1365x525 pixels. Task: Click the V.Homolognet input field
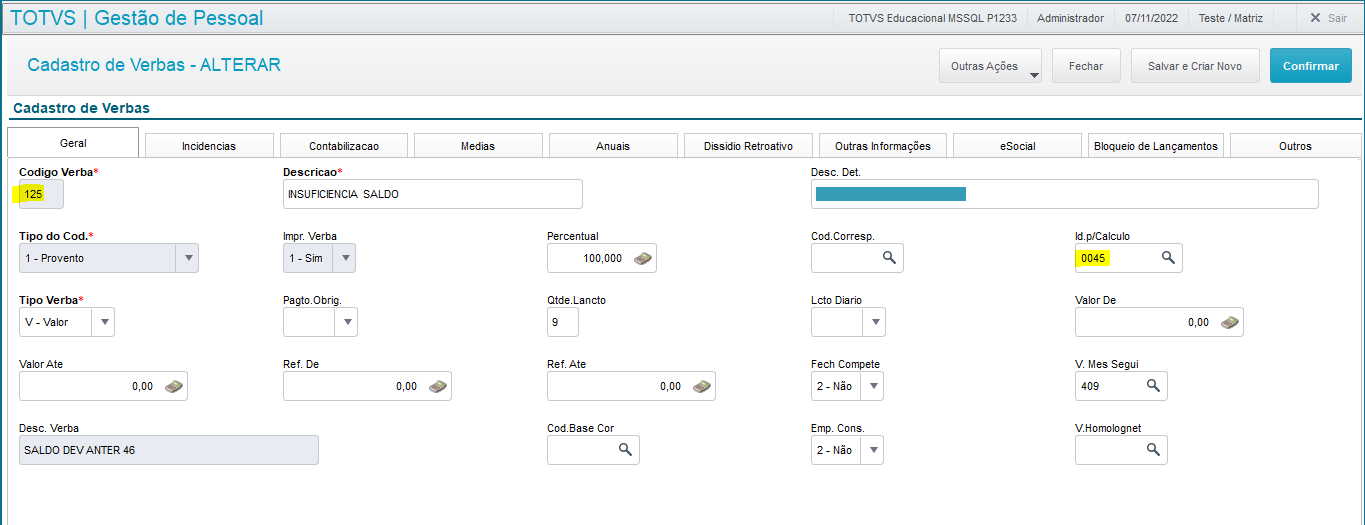click(1121, 450)
